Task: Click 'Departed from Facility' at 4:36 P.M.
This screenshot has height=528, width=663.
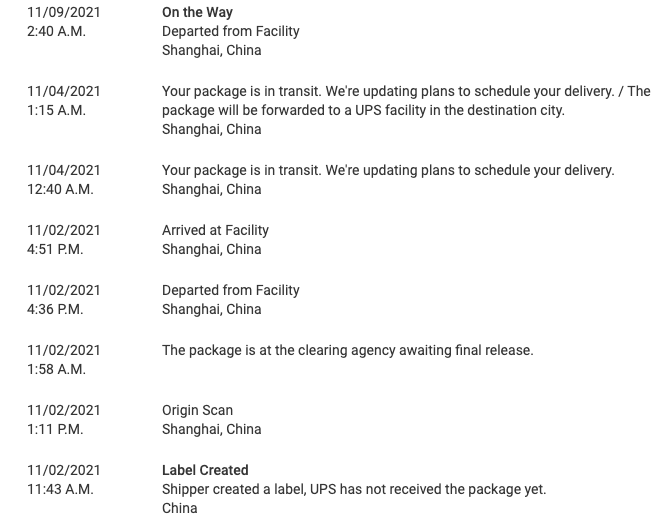Action: (230, 290)
